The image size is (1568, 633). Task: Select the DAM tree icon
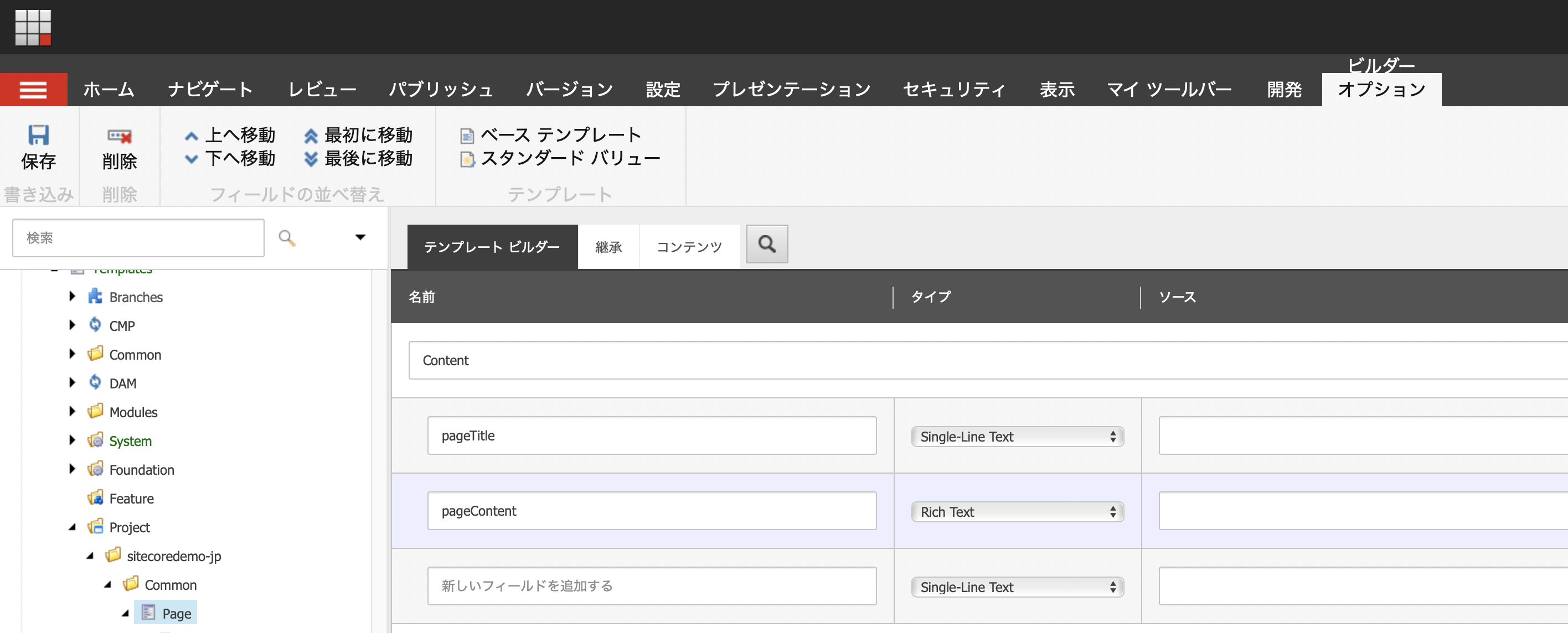[x=95, y=383]
